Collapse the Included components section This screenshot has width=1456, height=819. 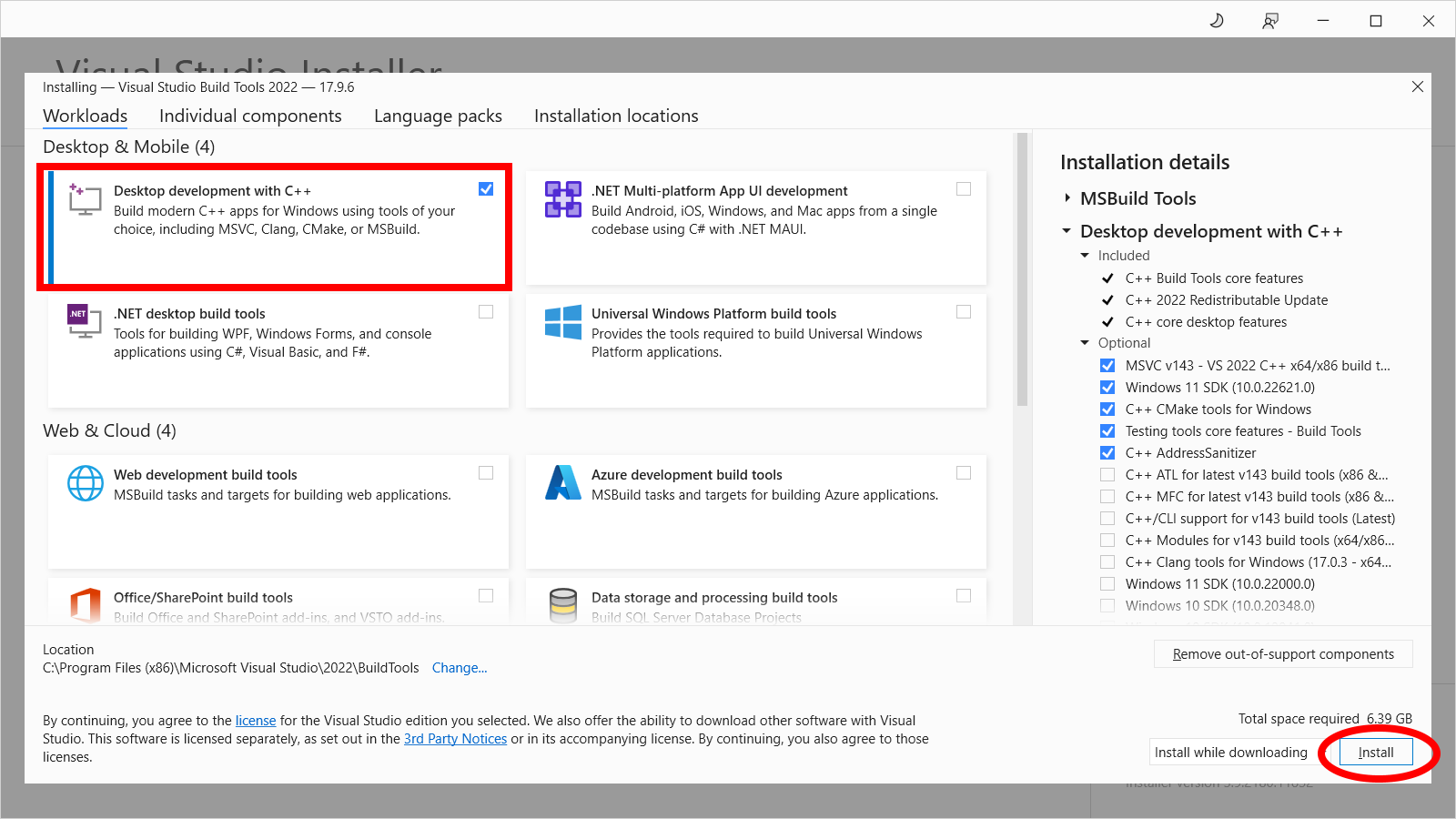[x=1085, y=256]
